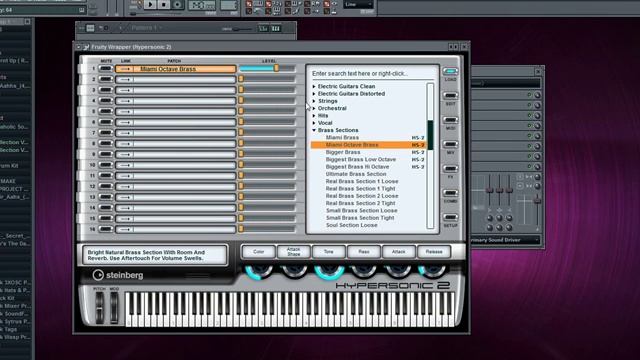Switch to the FX page
The width and height of the screenshot is (640, 360).
coord(450,169)
